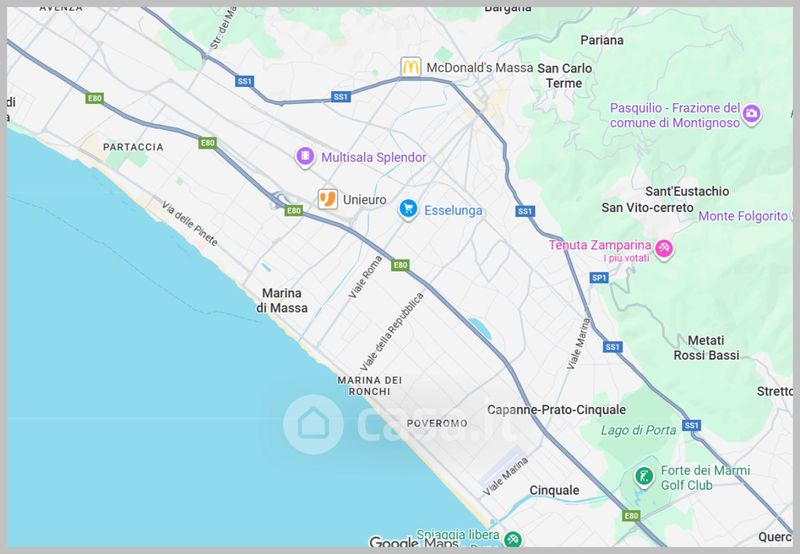This screenshot has width=800, height=554.
Task: Click the Partaccia district label
Action: point(133,147)
